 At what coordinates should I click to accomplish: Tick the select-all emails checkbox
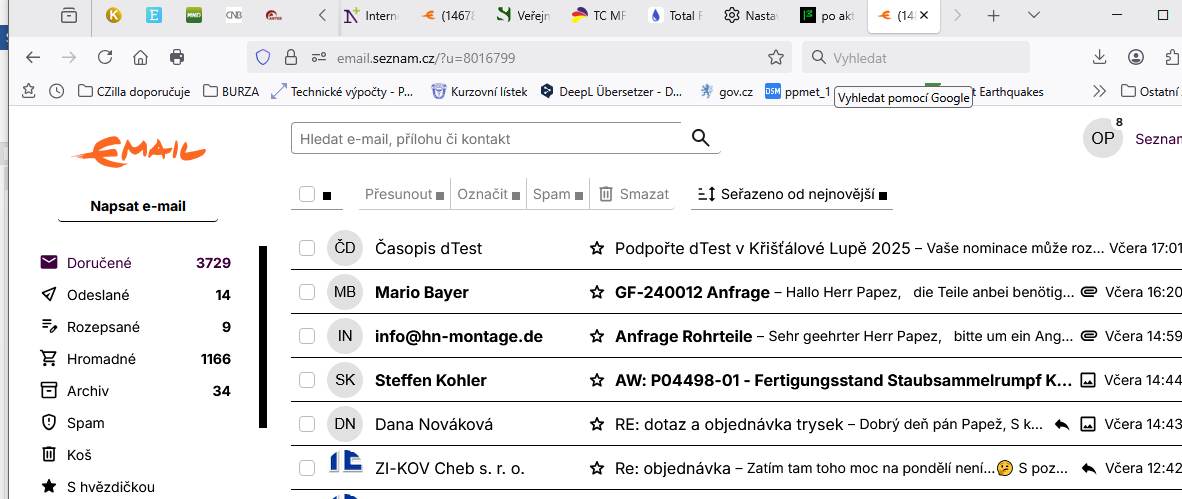(307, 194)
